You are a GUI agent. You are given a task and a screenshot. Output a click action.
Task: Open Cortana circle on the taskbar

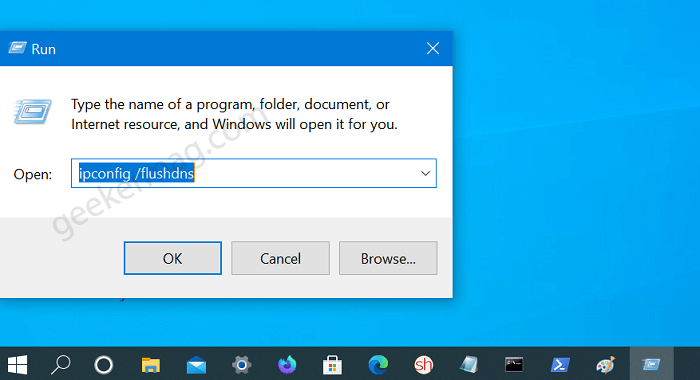[x=104, y=365]
